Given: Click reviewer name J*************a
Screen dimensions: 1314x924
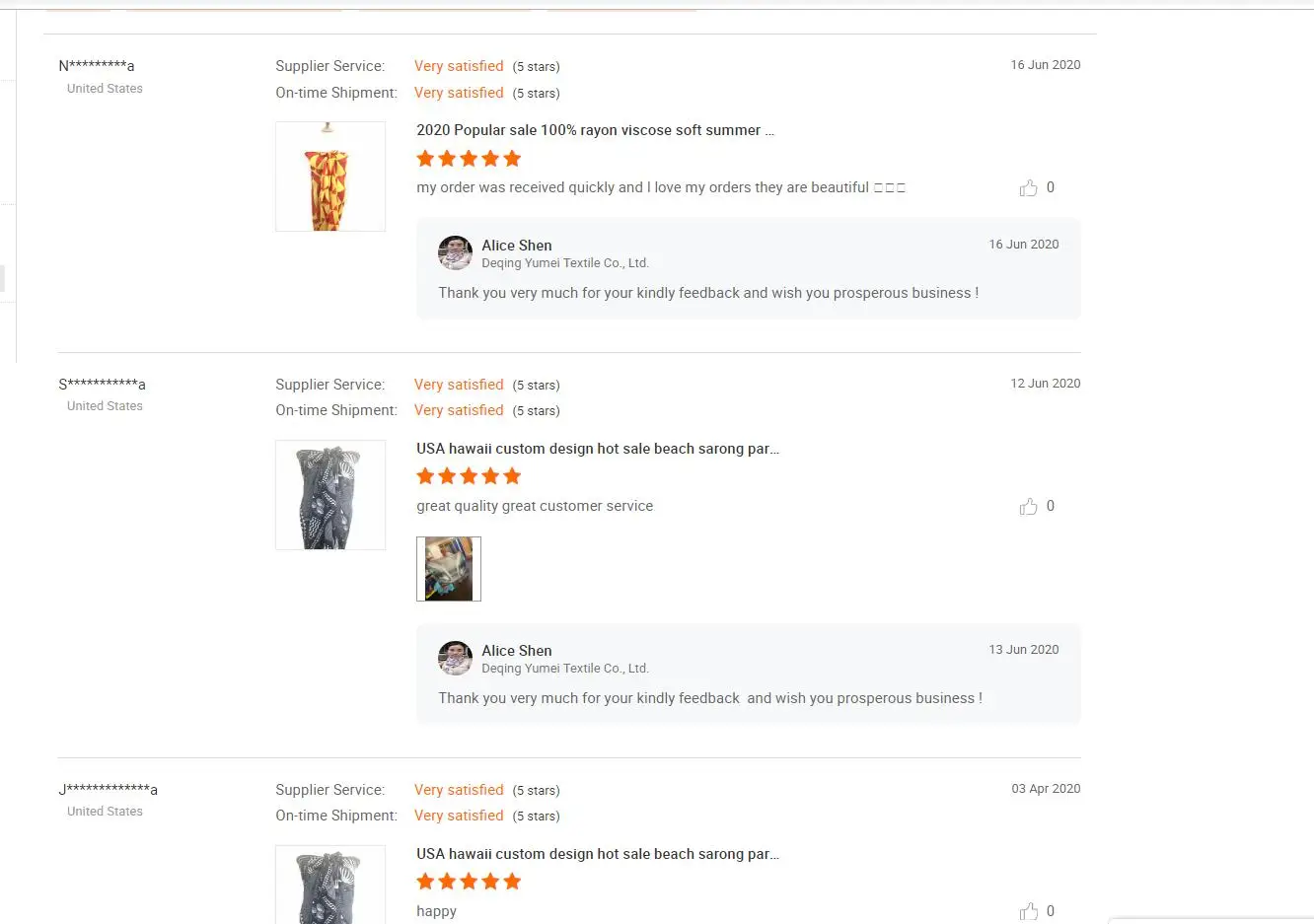Looking at the screenshot, I should 108,790.
